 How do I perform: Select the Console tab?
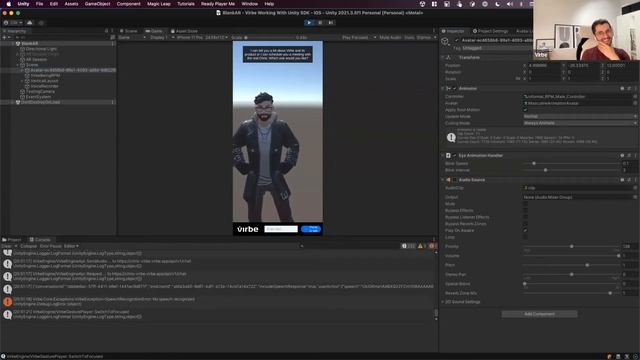click(x=40, y=240)
